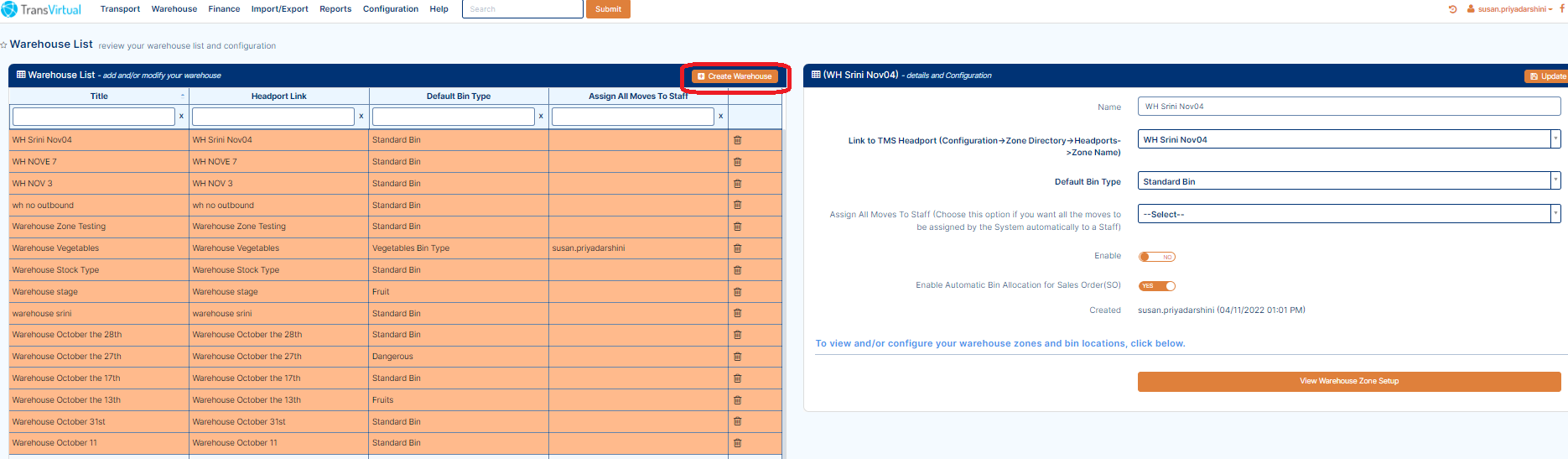Click the Default Bin Type filter input

click(454, 117)
